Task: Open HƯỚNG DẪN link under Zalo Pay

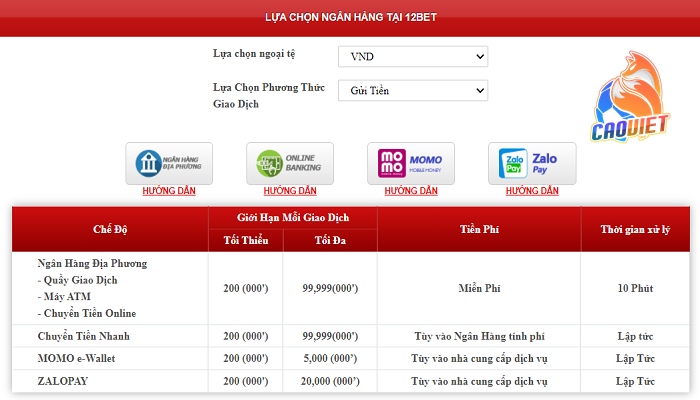Action: 532,191
